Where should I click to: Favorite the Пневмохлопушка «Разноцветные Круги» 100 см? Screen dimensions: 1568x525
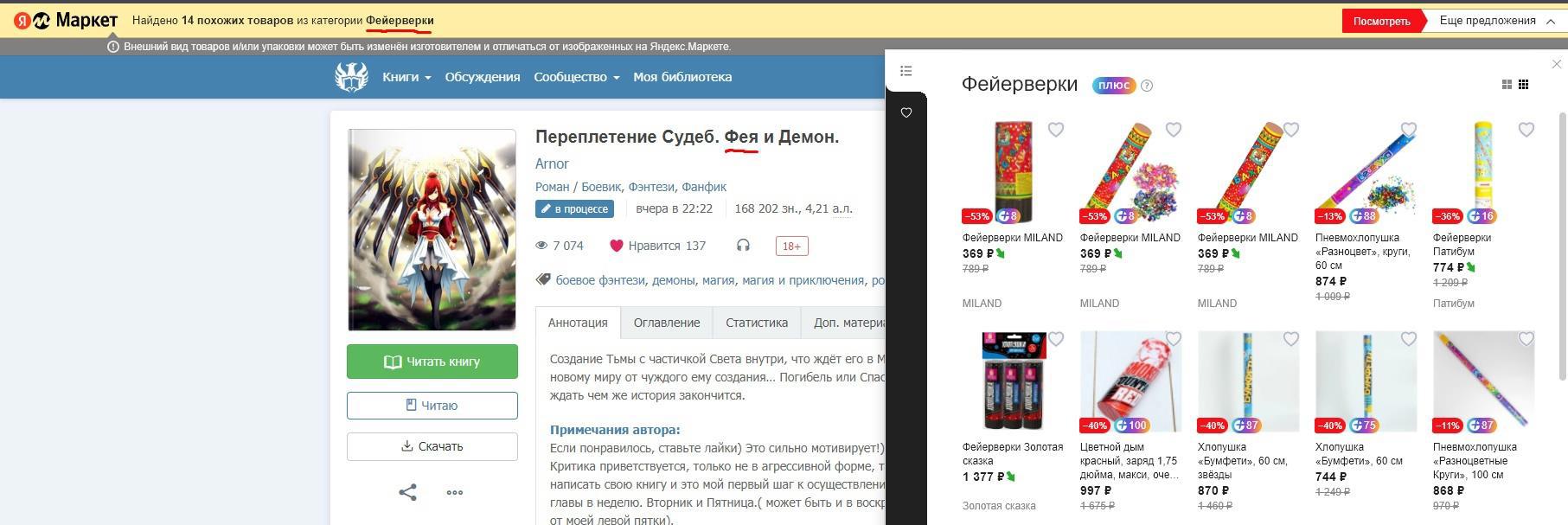point(1526,339)
